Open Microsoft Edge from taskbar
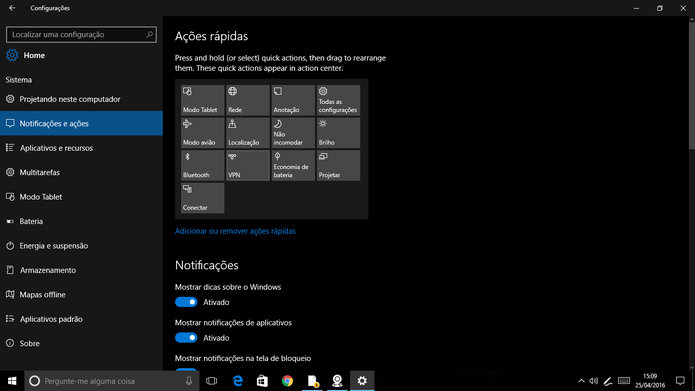This screenshot has height=391, width=695. coord(238,381)
